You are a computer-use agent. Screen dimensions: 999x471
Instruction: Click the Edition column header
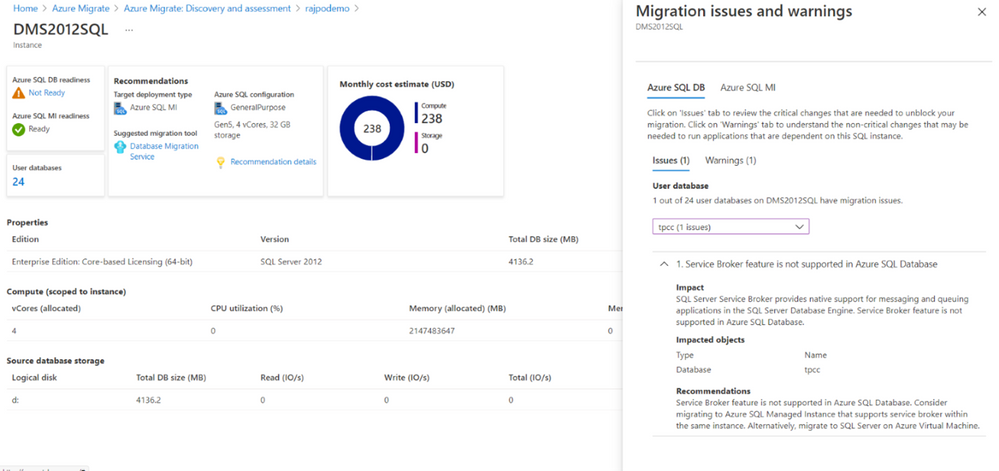pyautogui.click(x=25, y=239)
